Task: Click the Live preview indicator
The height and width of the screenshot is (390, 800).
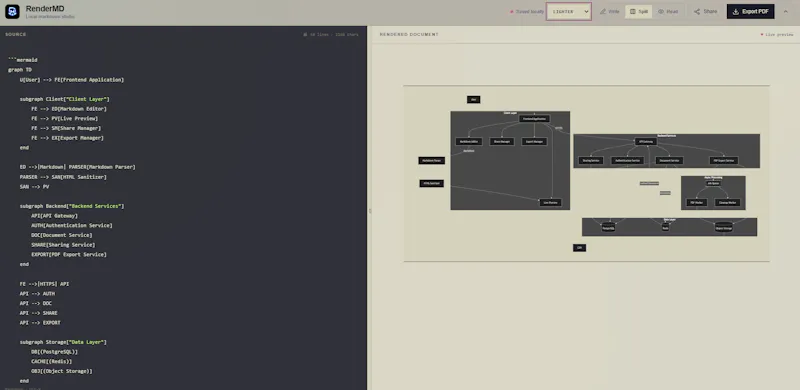Action: click(x=777, y=35)
